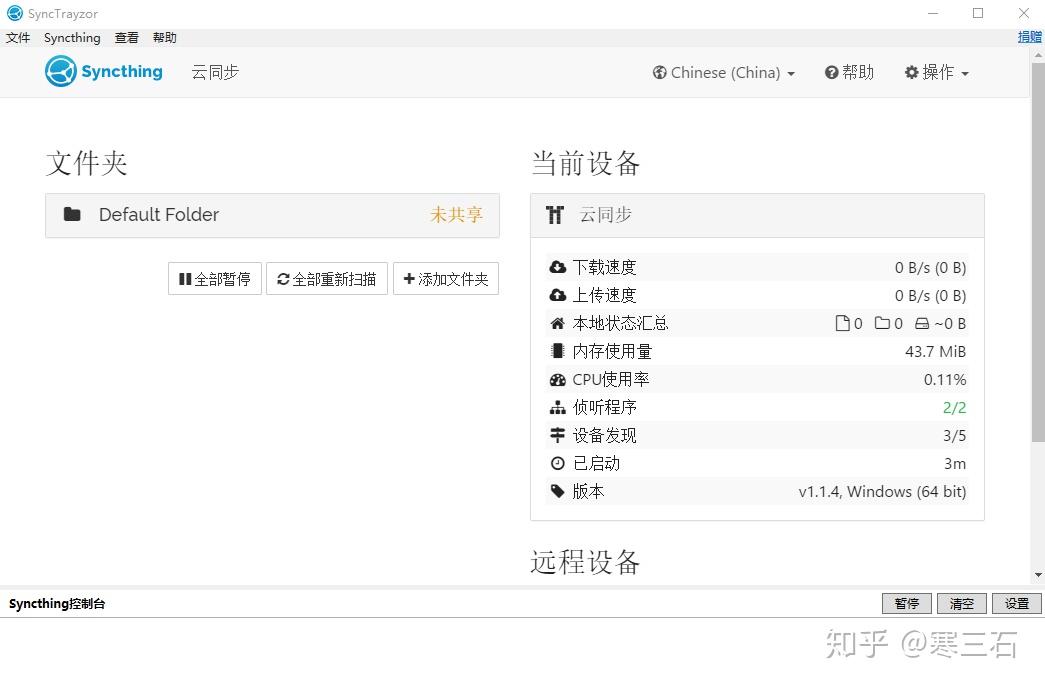Click the 云同步 device bars icon

click(557, 214)
